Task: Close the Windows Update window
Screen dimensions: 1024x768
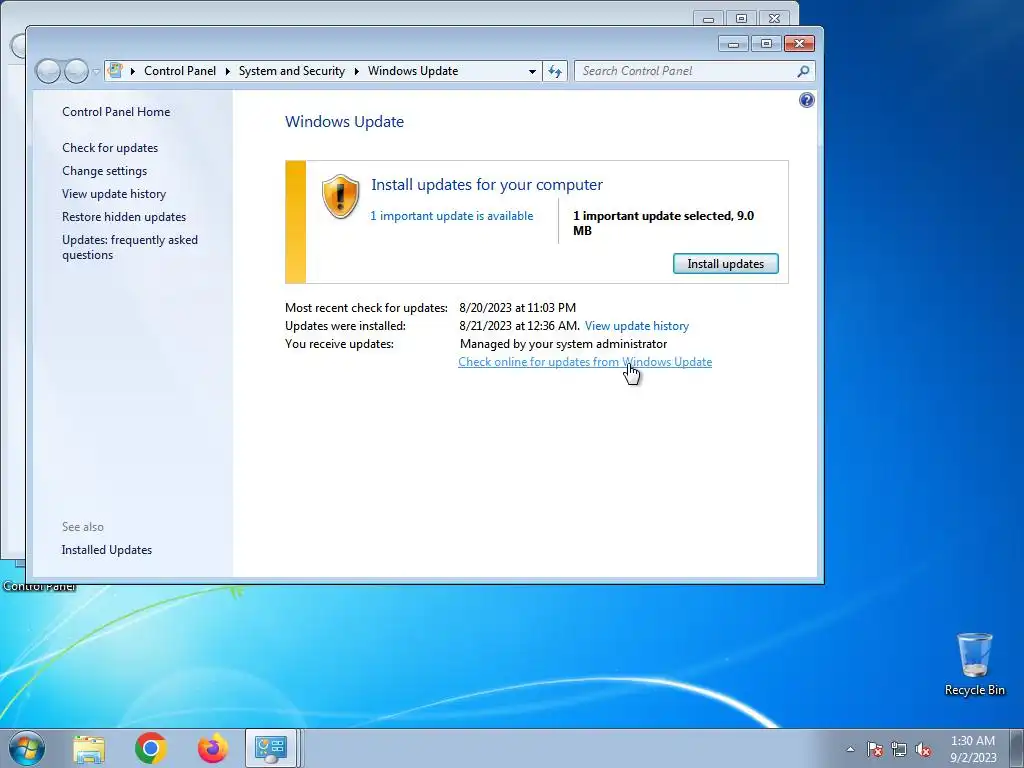Action: coord(799,44)
